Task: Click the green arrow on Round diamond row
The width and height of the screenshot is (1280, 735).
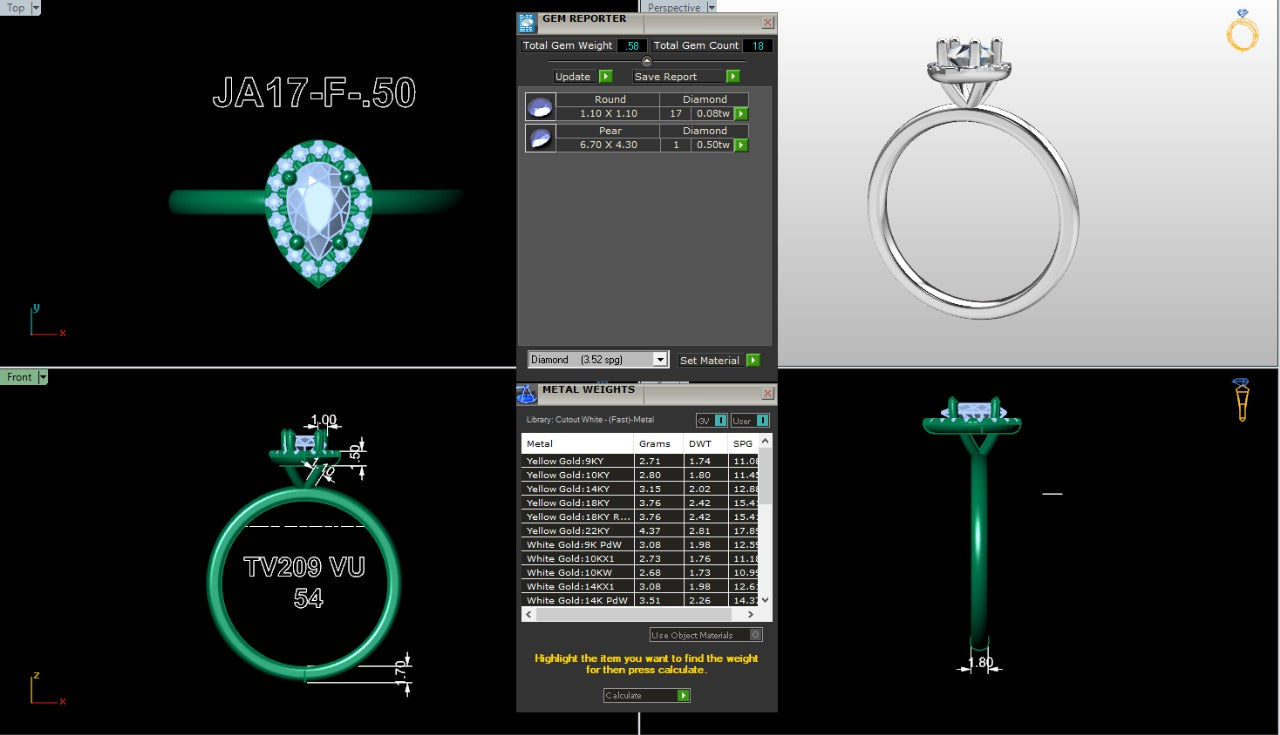Action: (741, 114)
